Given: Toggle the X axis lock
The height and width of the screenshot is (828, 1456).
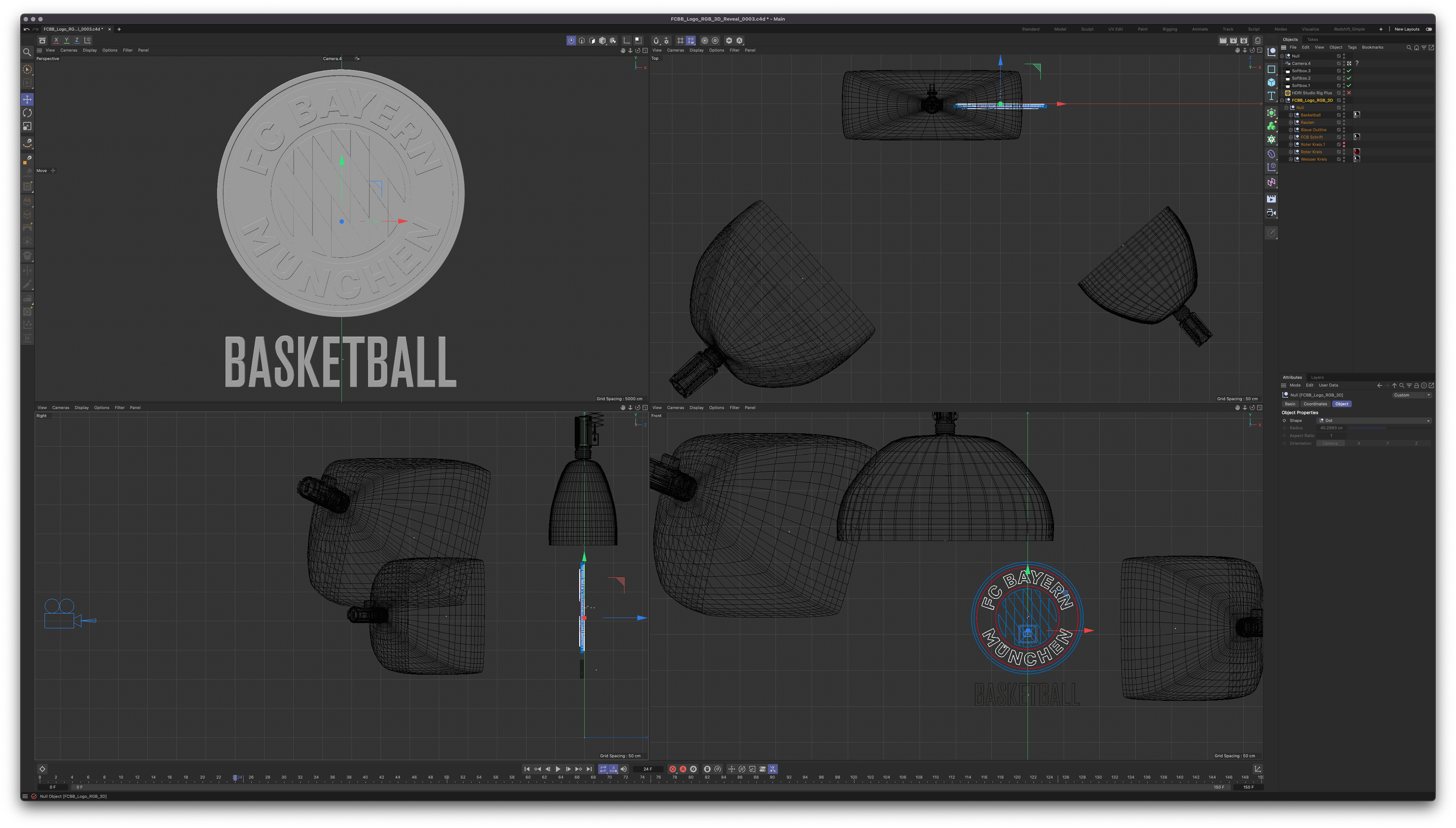Looking at the screenshot, I should 56,40.
